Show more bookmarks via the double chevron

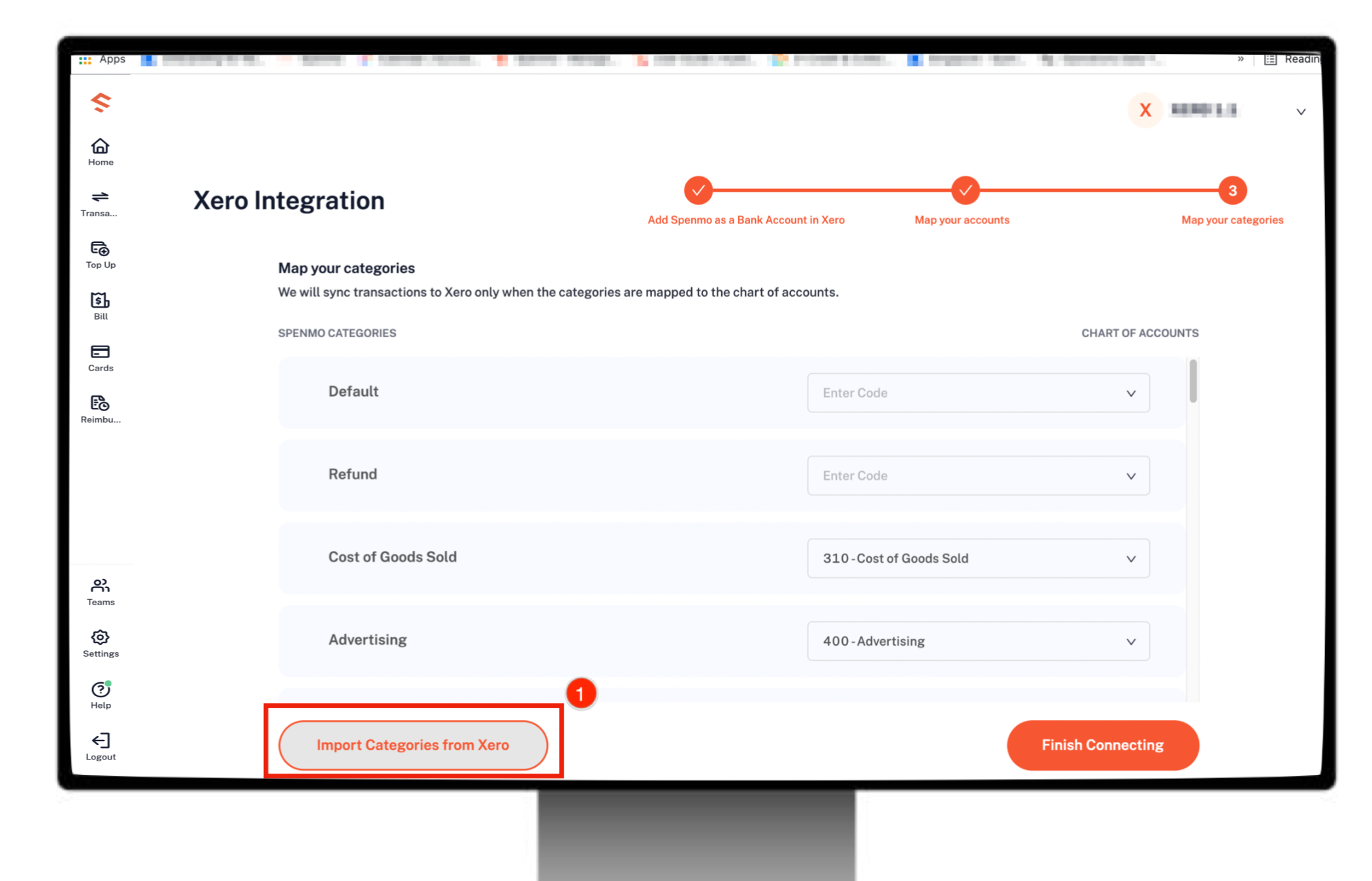(x=1240, y=59)
